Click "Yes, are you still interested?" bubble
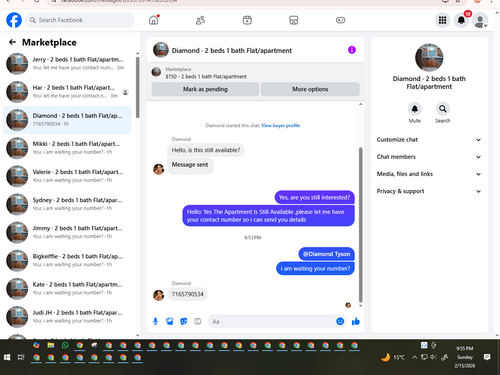The height and width of the screenshot is (375, 500). pos(314,197)
